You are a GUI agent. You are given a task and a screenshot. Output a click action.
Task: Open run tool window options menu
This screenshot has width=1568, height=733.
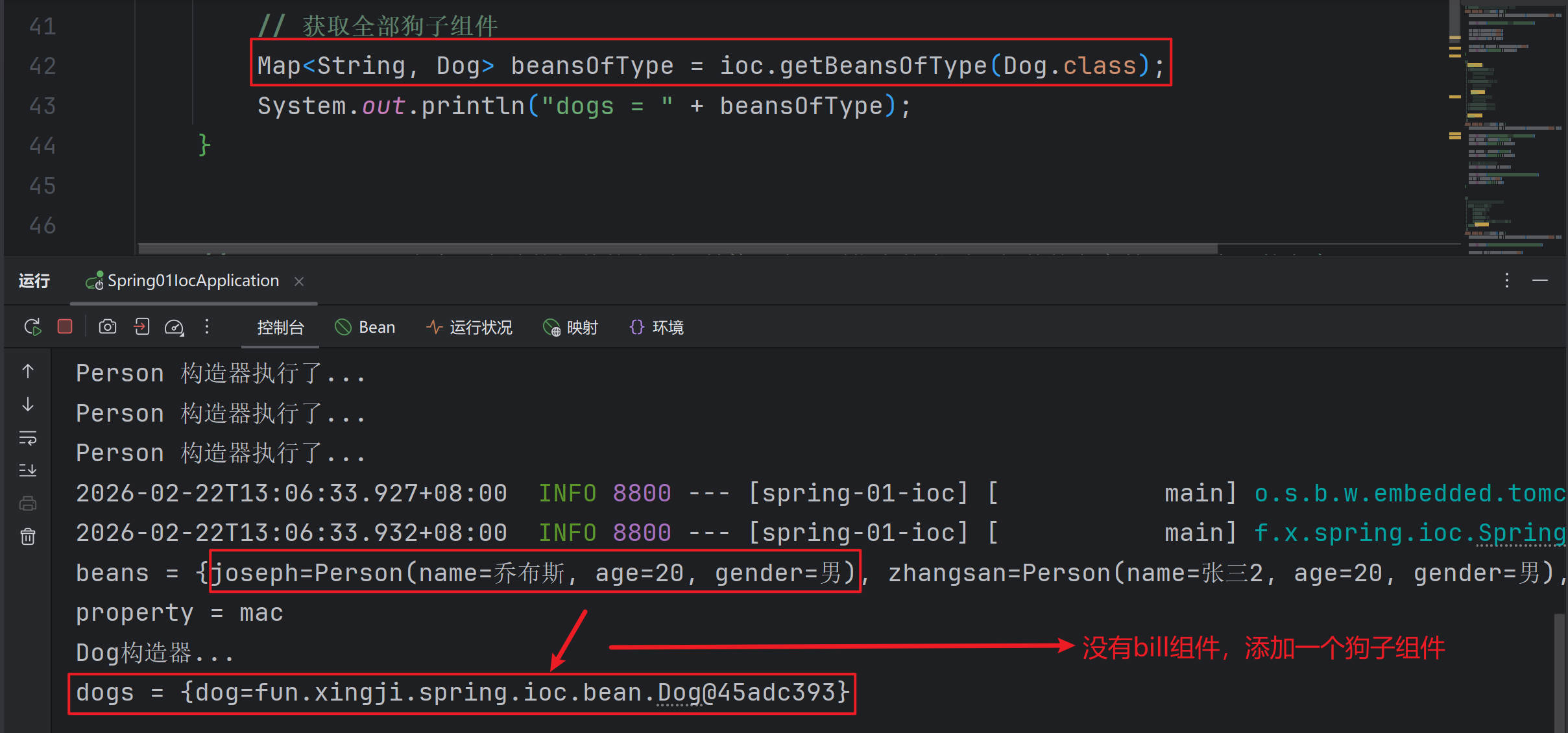pyautogui.click(x=1506, y=280)
